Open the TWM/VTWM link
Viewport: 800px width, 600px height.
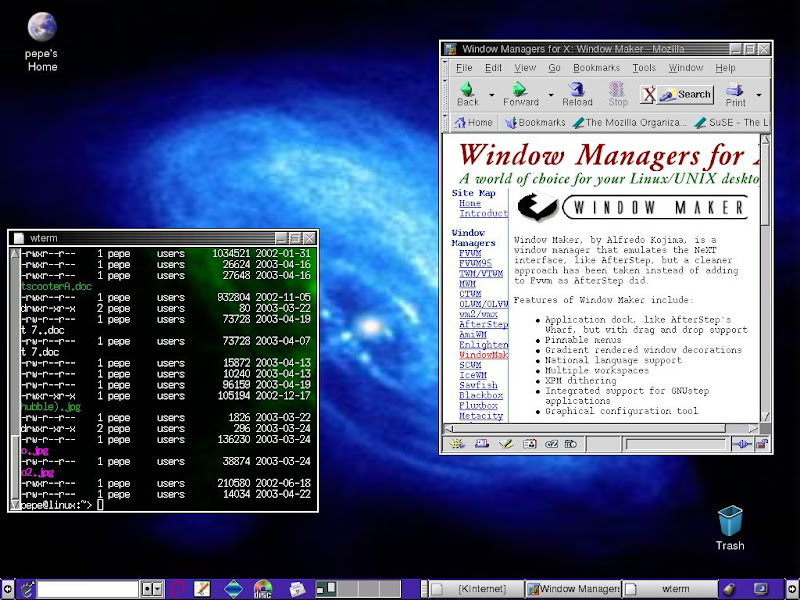click(481, 273)
